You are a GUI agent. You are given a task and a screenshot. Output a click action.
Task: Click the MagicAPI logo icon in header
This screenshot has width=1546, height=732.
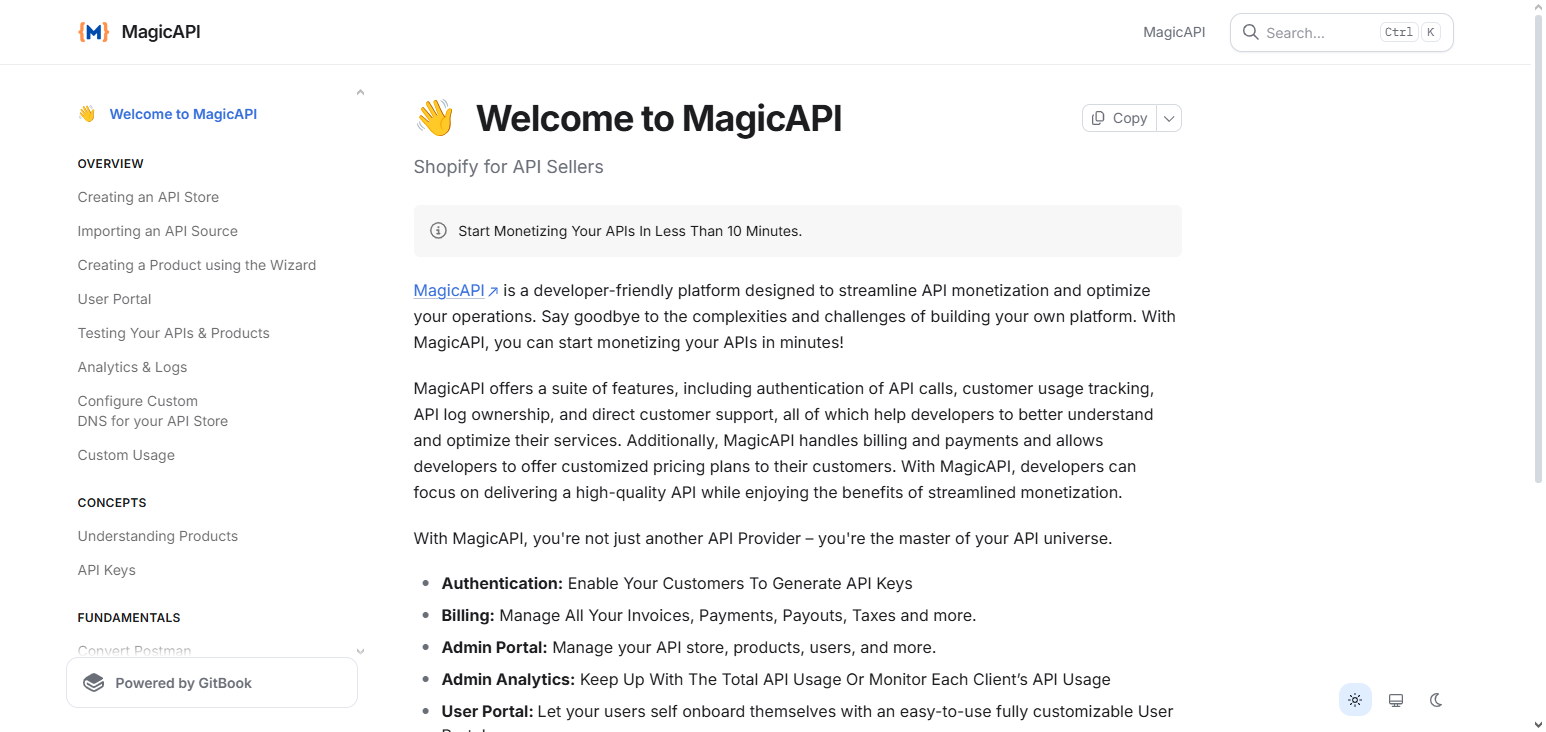(94, 32)
